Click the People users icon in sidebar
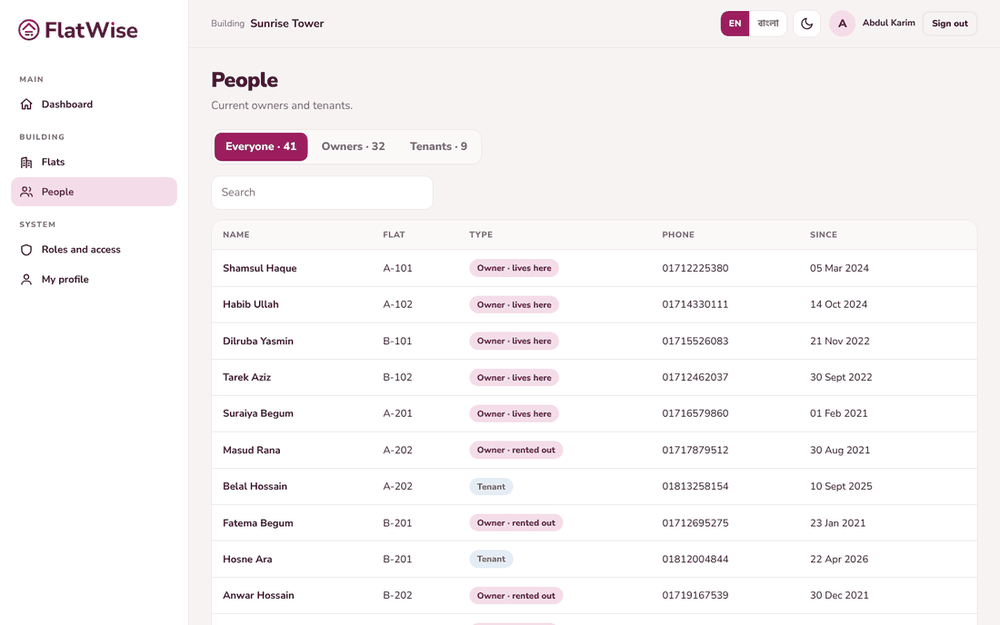The image size is (1000, 625). (x=26, y=191)
